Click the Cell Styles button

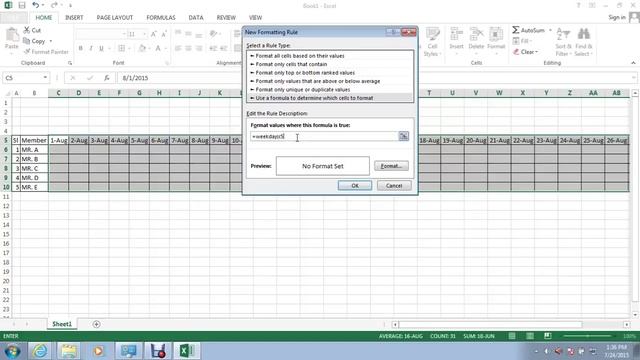[x=432, y=42]
